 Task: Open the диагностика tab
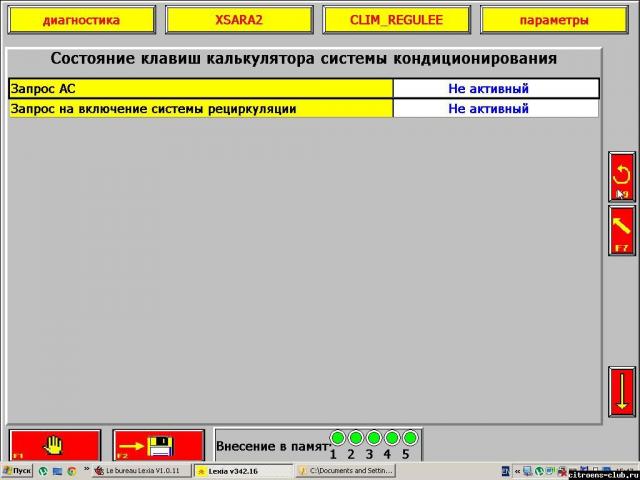[x=81, y=20]
